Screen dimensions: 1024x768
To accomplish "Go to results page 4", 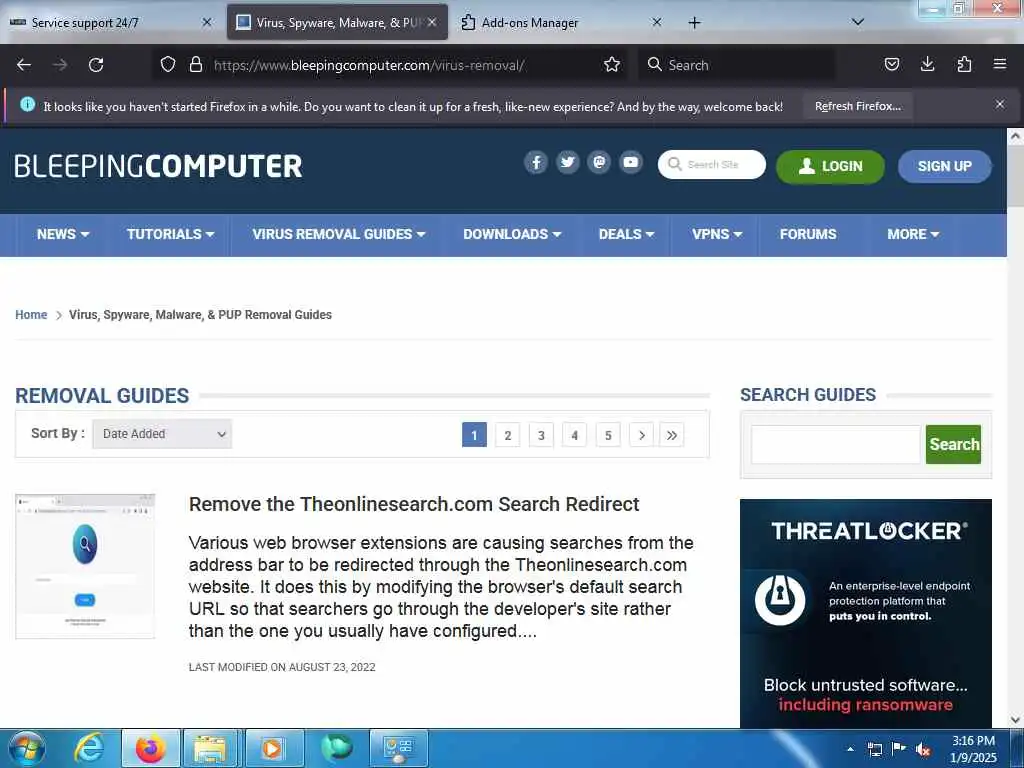I will [x=575, y=435].
